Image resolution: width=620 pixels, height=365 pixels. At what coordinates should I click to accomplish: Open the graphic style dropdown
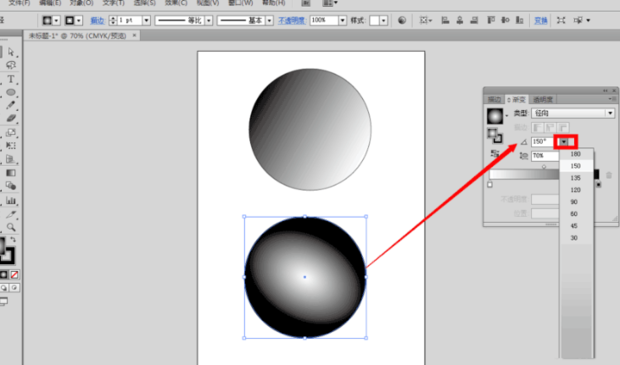point(383,21)
